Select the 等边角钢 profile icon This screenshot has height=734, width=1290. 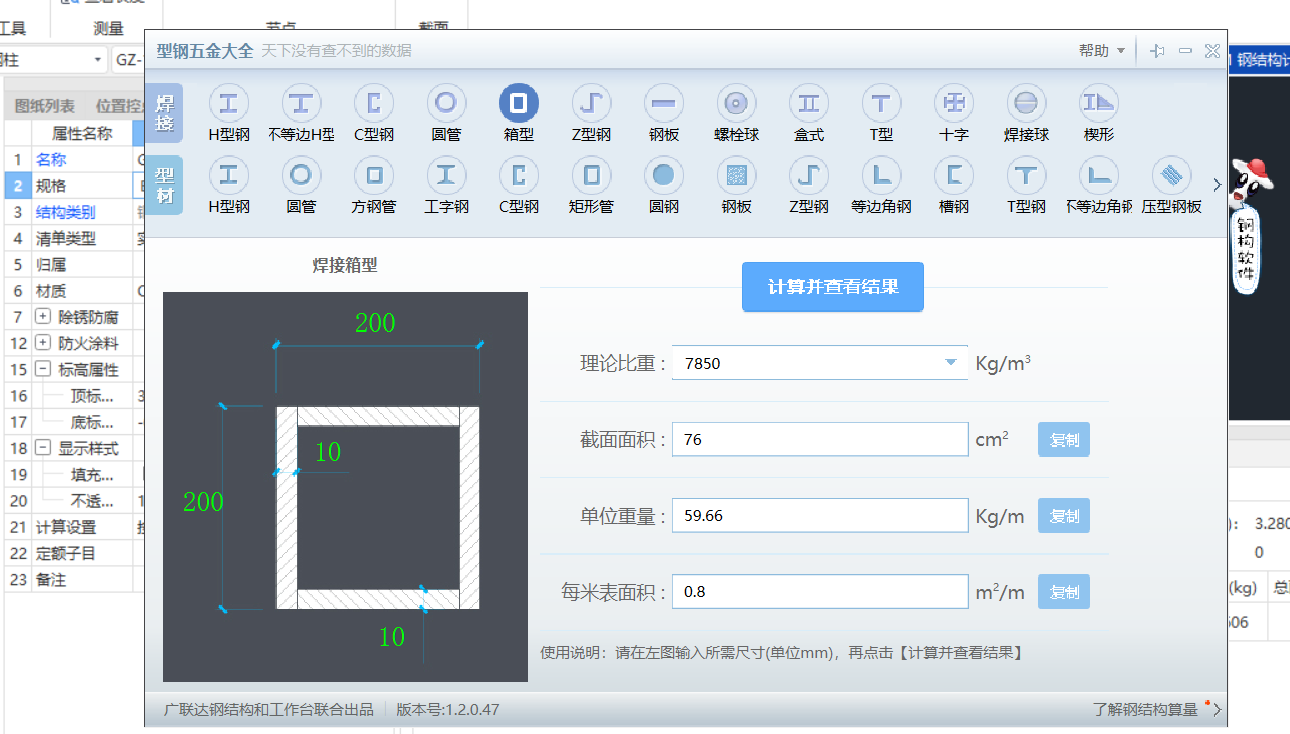tap(881, 175)
